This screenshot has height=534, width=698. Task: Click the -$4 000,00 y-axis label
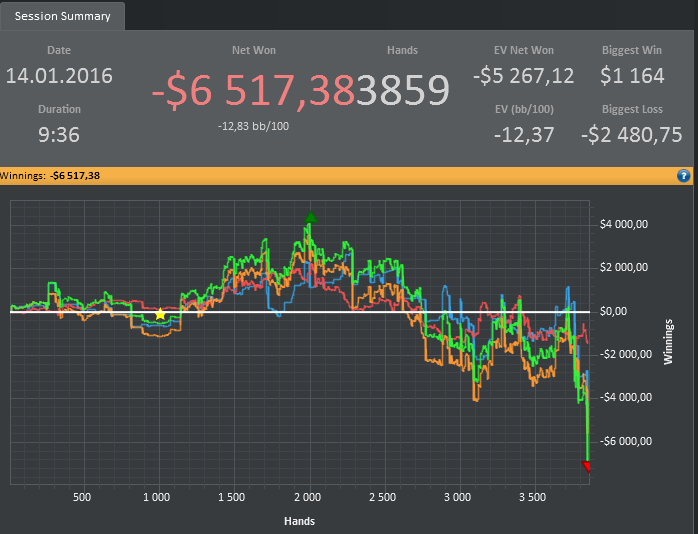click(x=626, y=397)
